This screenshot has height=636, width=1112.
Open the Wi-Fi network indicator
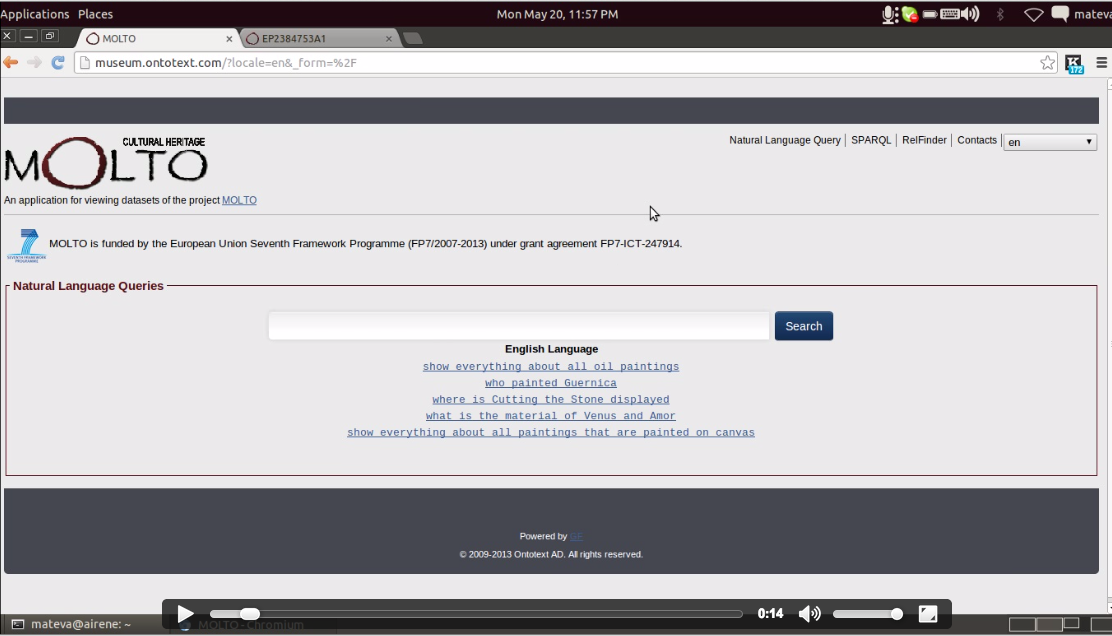[1033, 14]
